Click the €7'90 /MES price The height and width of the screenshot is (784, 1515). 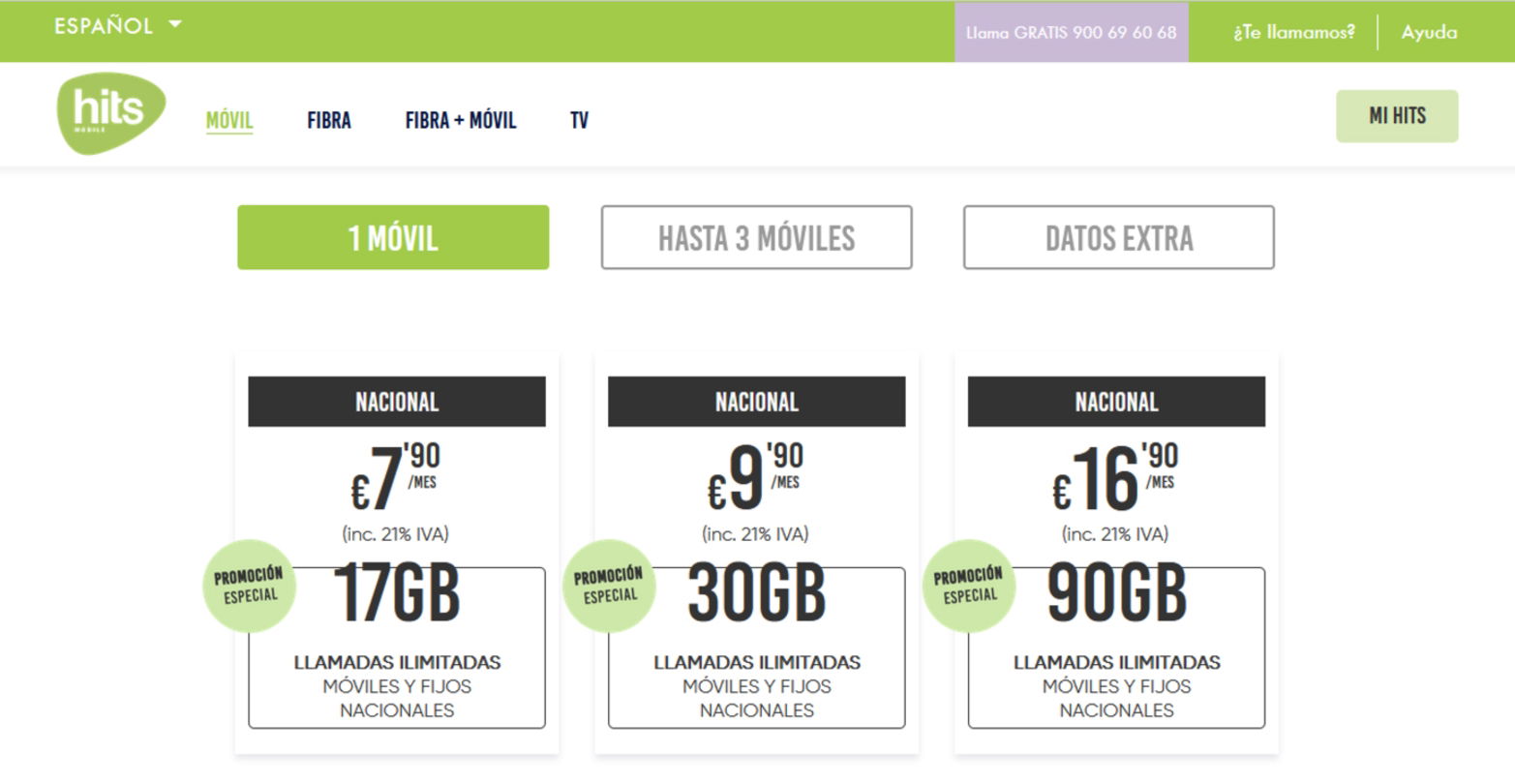(395, 477)
